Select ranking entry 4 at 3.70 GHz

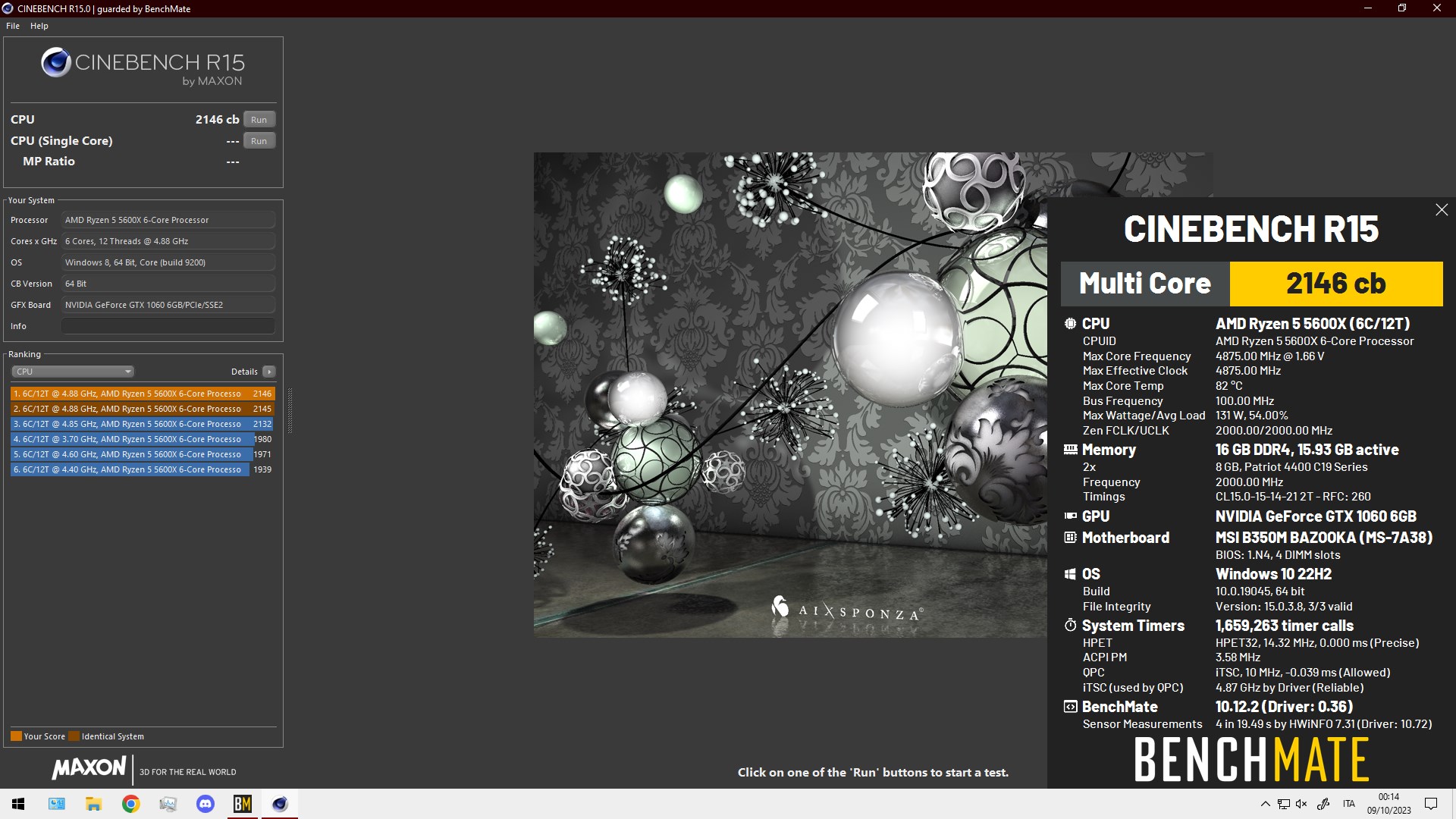(143, 439)
